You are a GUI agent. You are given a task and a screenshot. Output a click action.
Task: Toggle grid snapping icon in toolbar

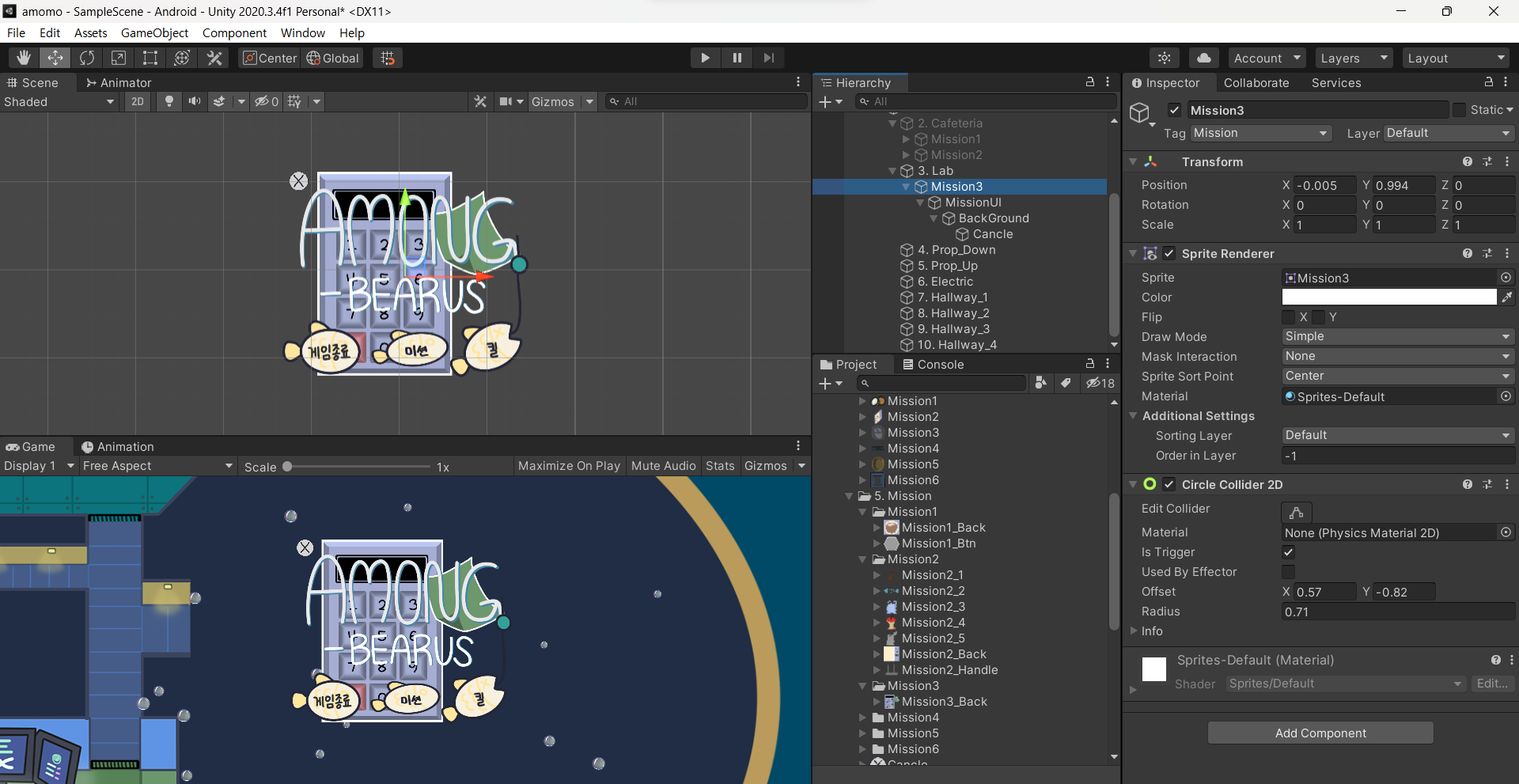pos(388,58)
